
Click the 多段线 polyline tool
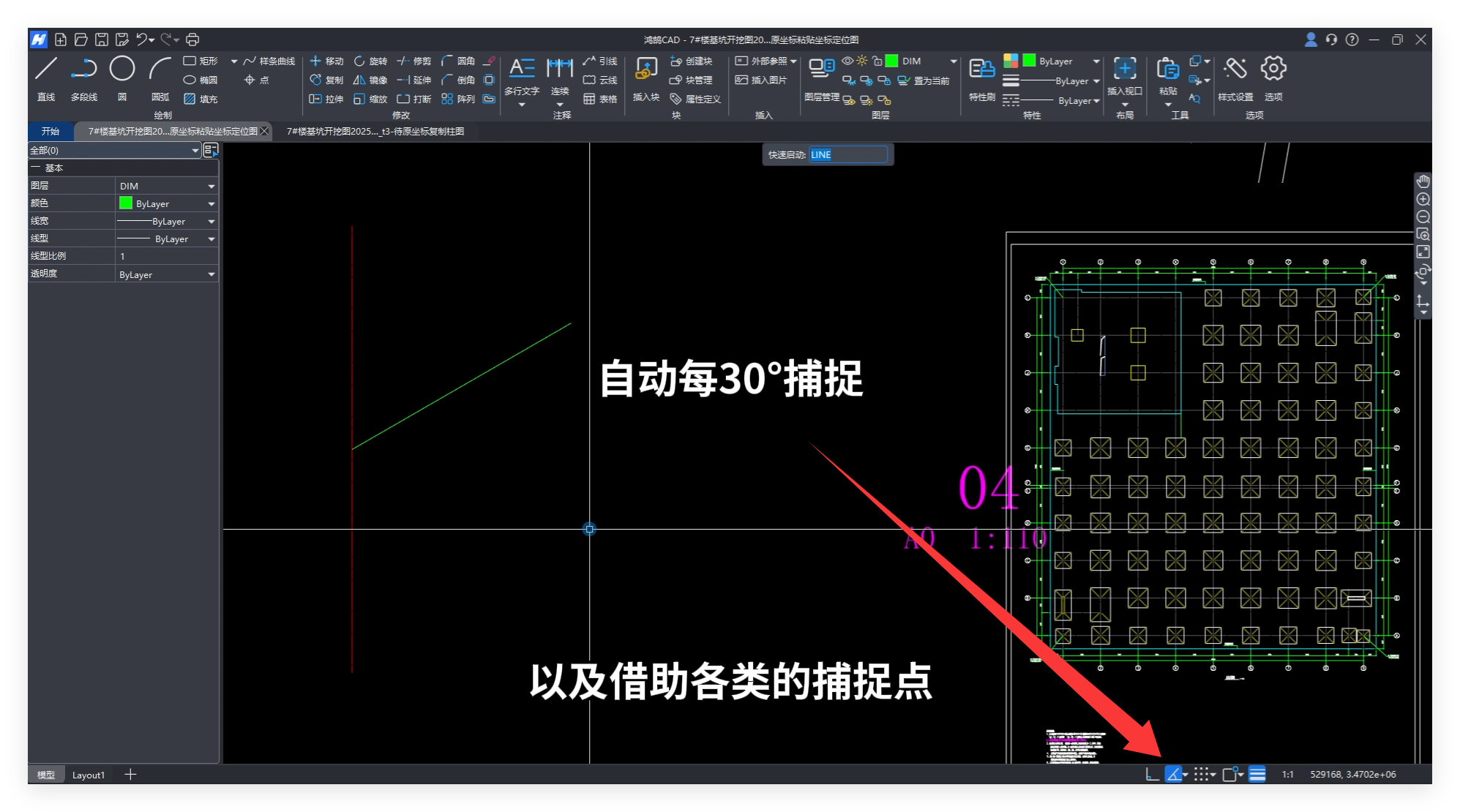83,69
